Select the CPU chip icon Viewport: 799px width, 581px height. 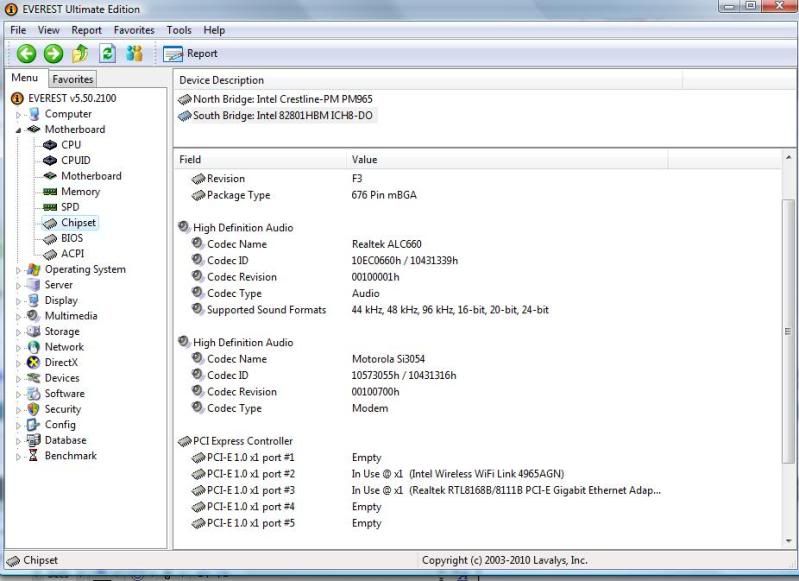tap(49, 145)
